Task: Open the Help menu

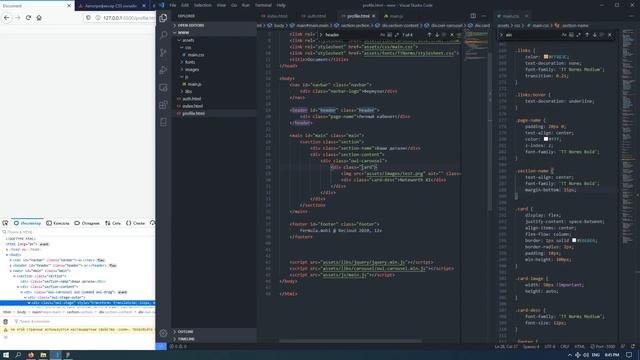Action: tap(281, 5)
